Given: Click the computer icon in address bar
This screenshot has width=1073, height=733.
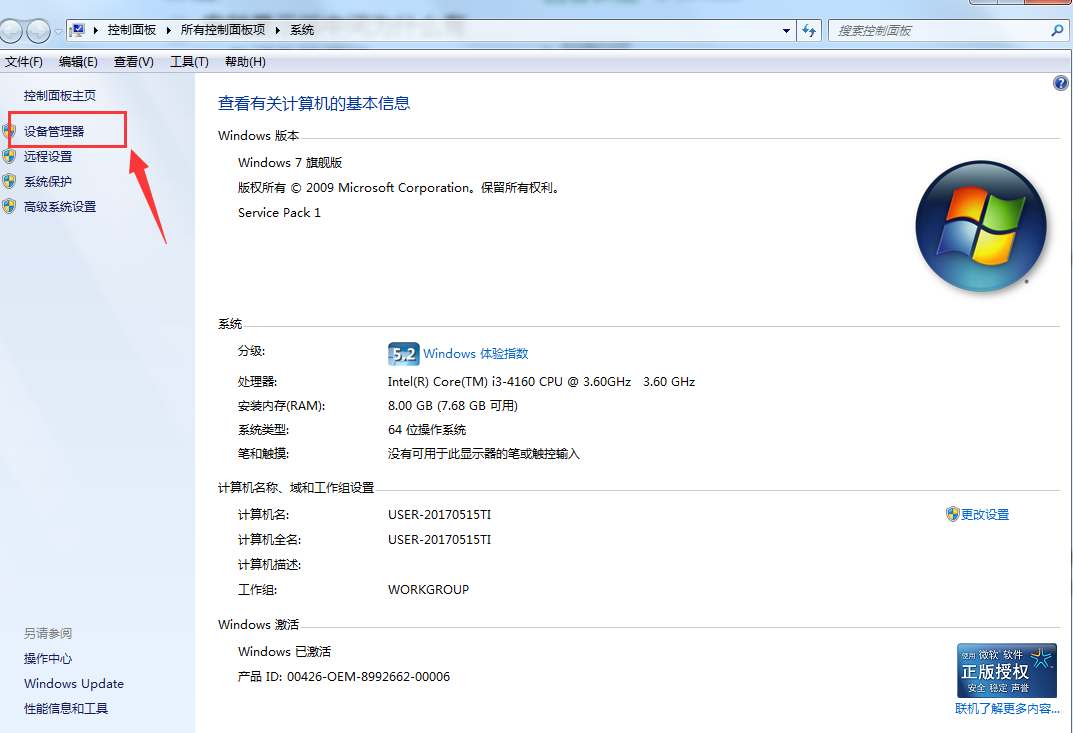Looking at the screenshot, I should [x=78, y=30].
